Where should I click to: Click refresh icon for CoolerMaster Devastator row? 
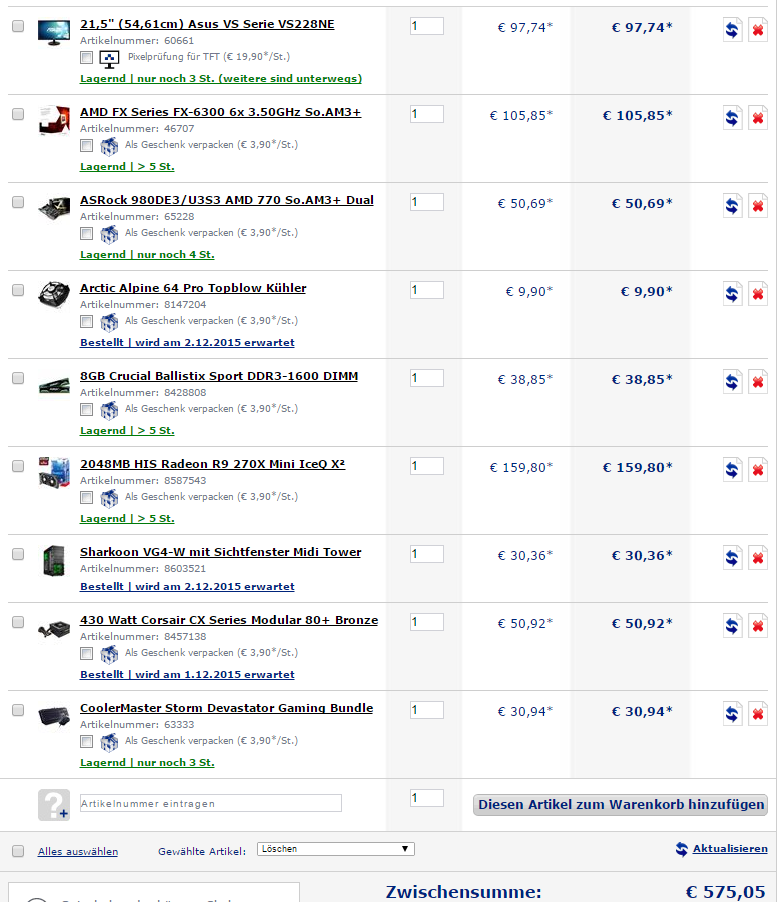pyautogui.click(x=732, y=714)
